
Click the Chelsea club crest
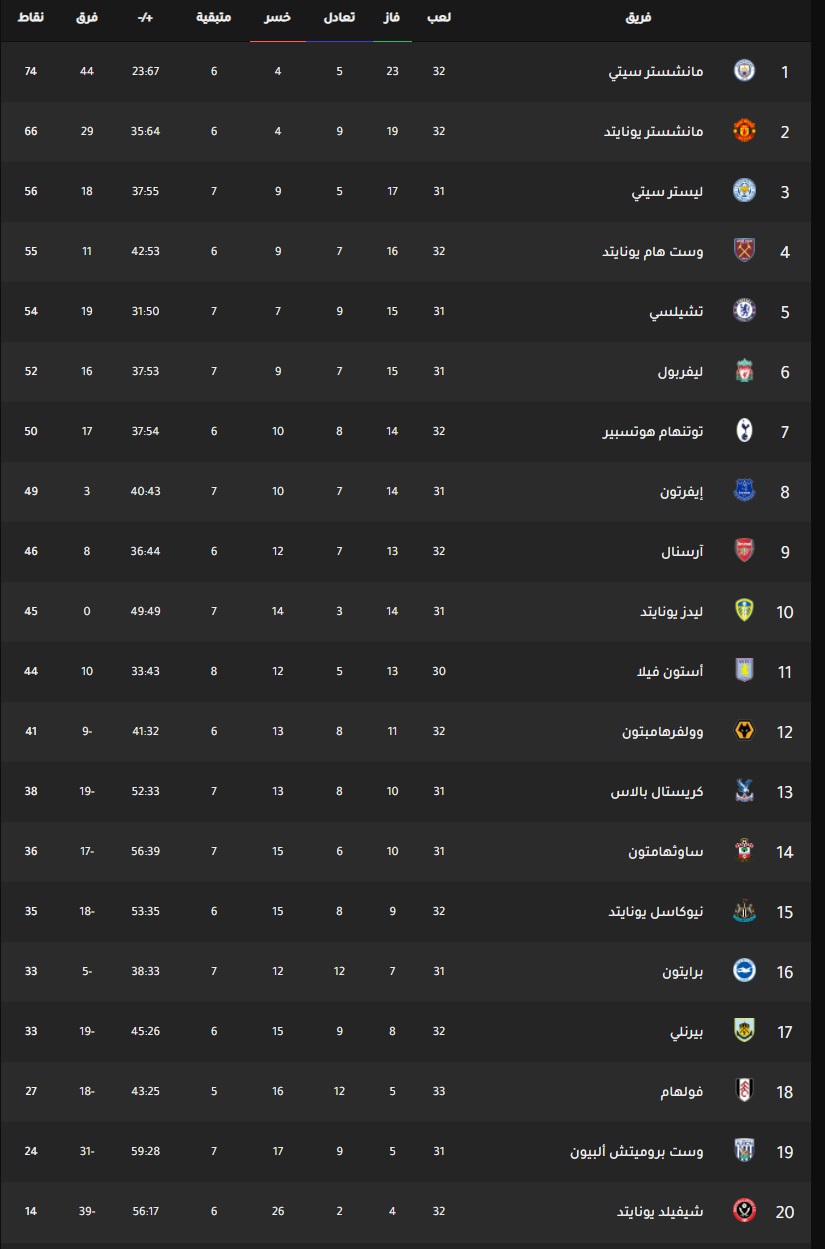click(x=744, y=311)
